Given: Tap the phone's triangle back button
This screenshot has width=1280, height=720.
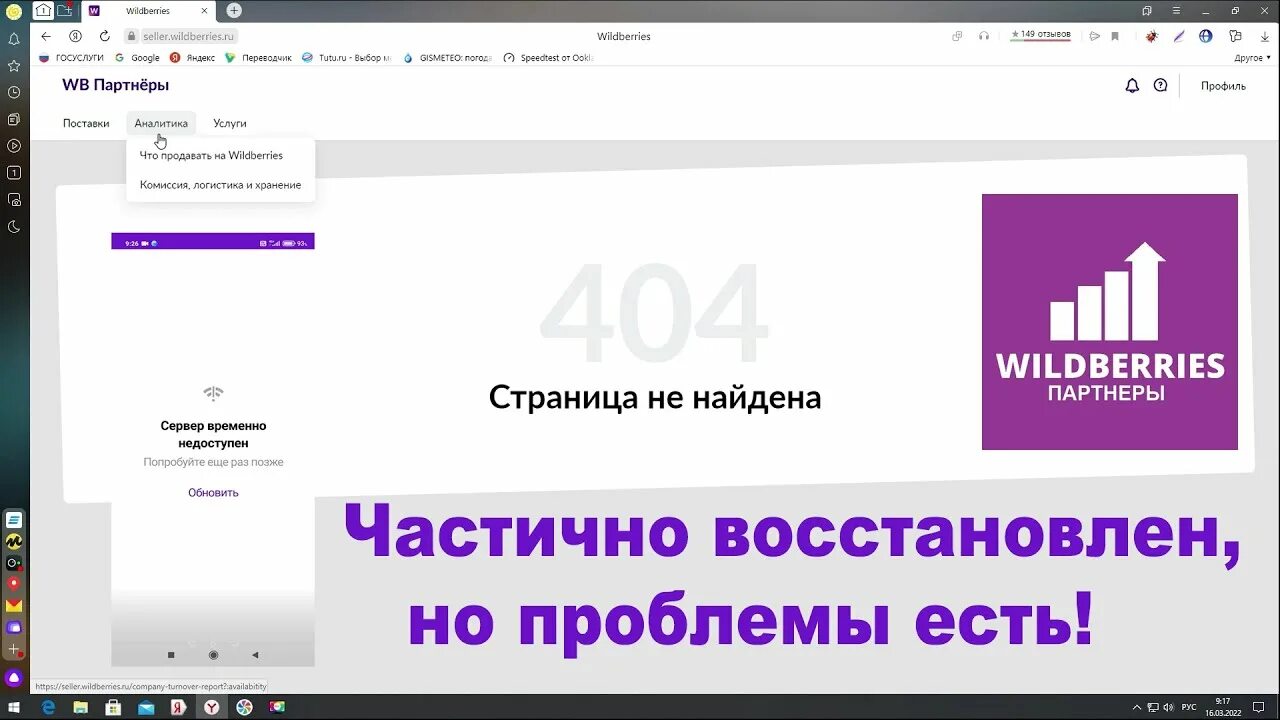Looking at the screenshot, I should [x=255, y=655].
